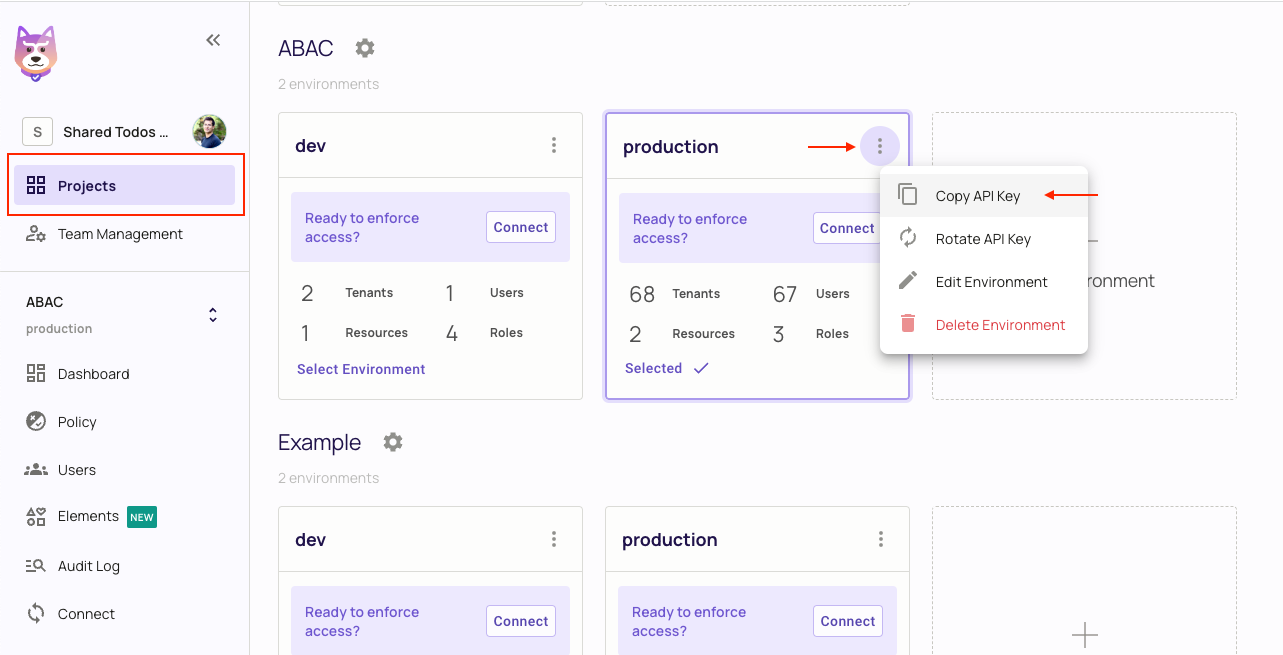
Task: Open the Example project settings gear
Action: [x=392, y=441]
